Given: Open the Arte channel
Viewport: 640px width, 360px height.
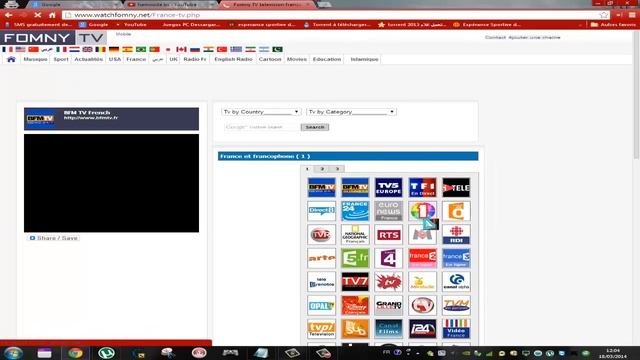Looking at the screenshot, I should click(321, 258).
